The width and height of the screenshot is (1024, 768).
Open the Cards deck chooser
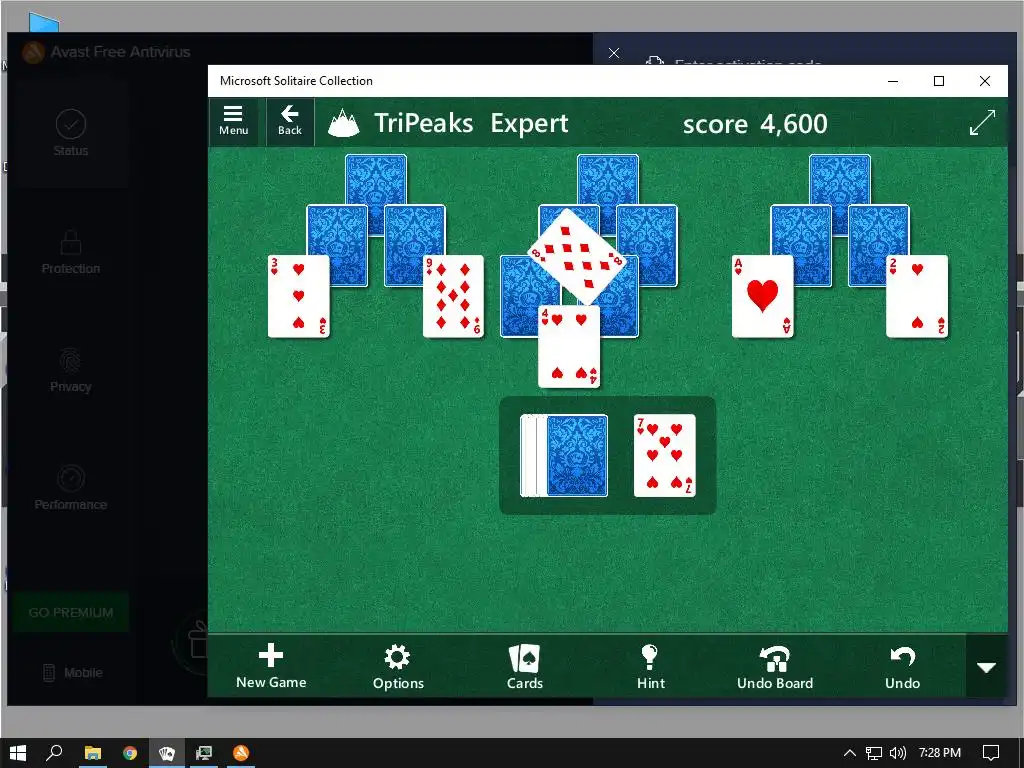pos(524,667)
